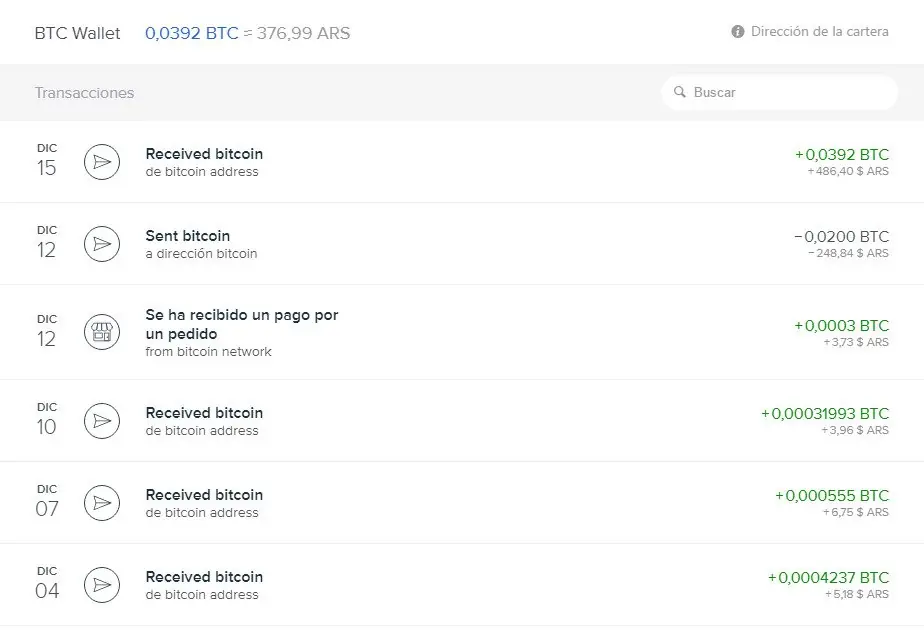Select the 'Se ha recibido un pago' entry
Image resolution: width=924 pixels, height=630 pixels.
coord(242,324)
